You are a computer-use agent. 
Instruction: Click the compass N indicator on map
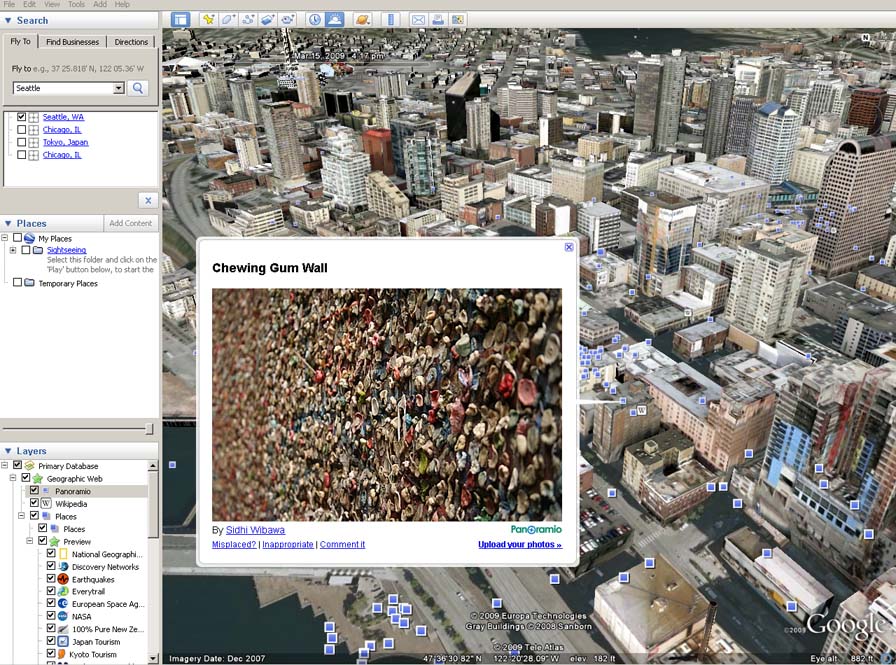click(x=866, y=38)
